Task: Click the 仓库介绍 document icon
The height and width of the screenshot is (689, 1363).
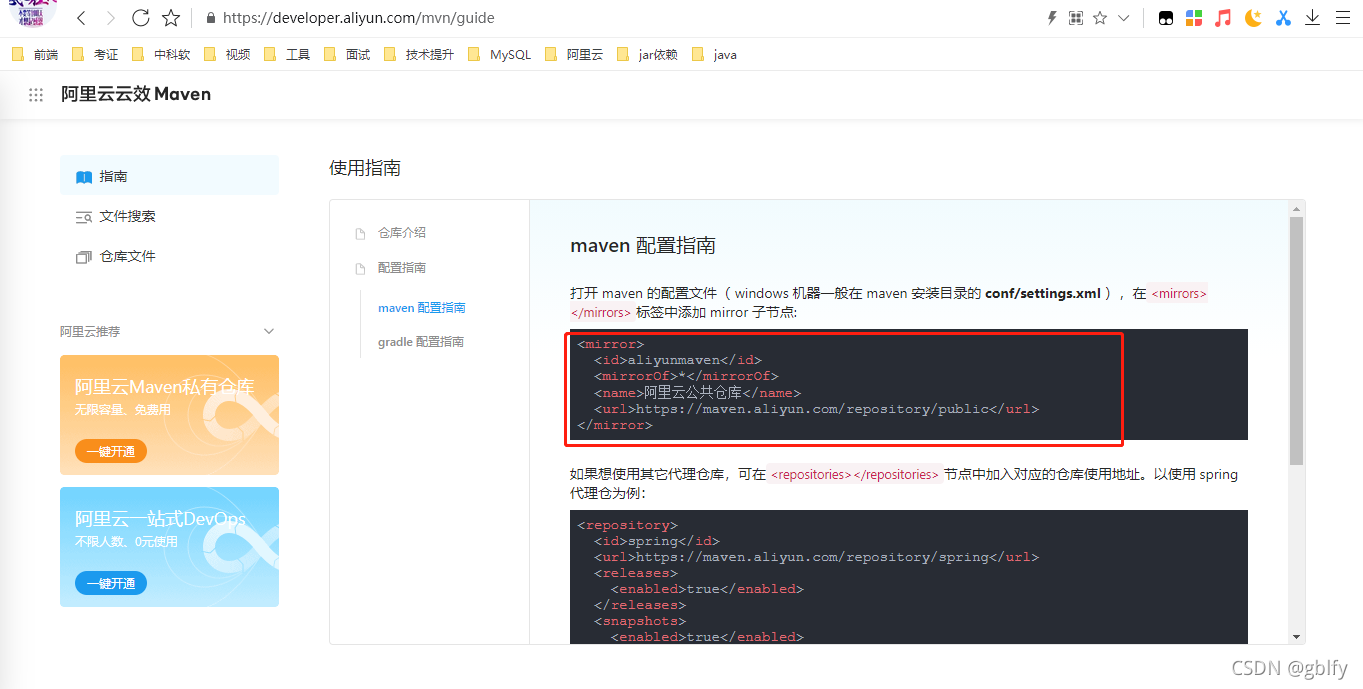Action: coord(360,234)
